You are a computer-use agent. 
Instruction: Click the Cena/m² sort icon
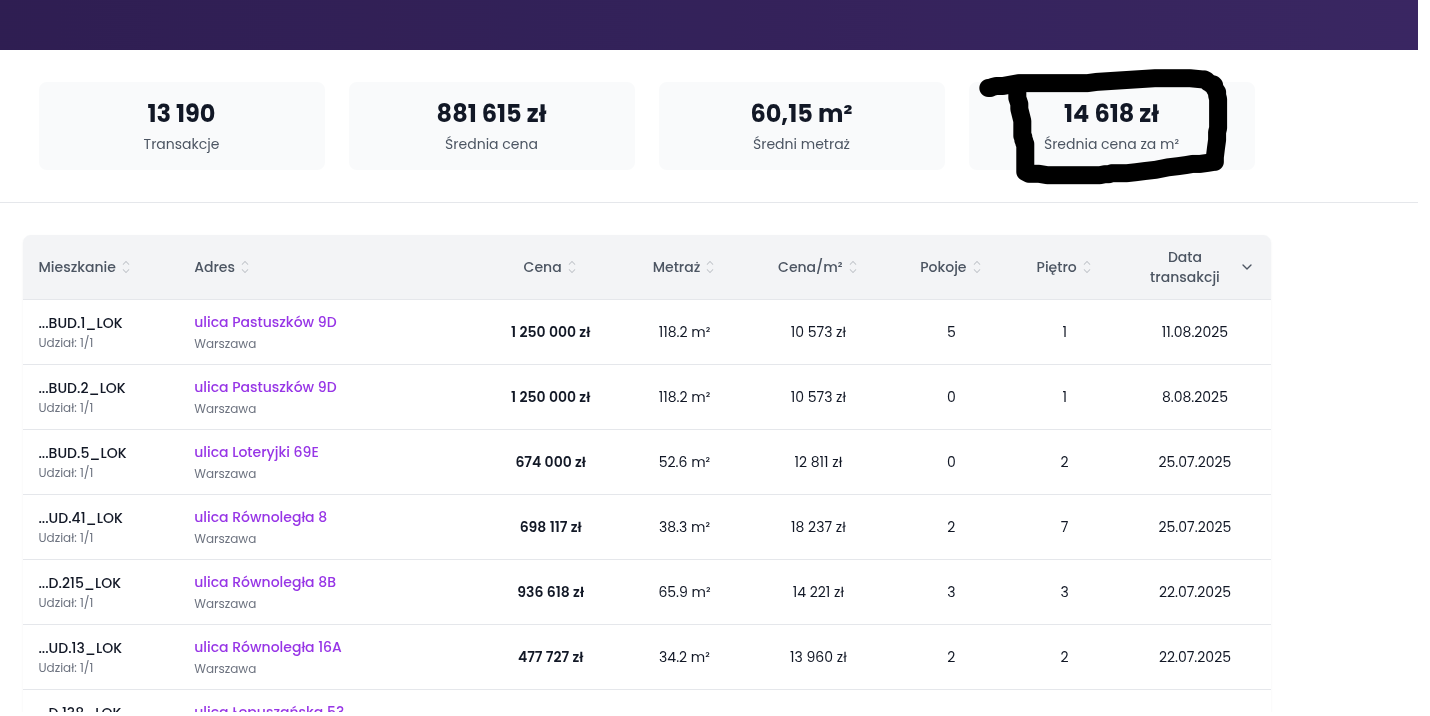[x=853, y=267]
